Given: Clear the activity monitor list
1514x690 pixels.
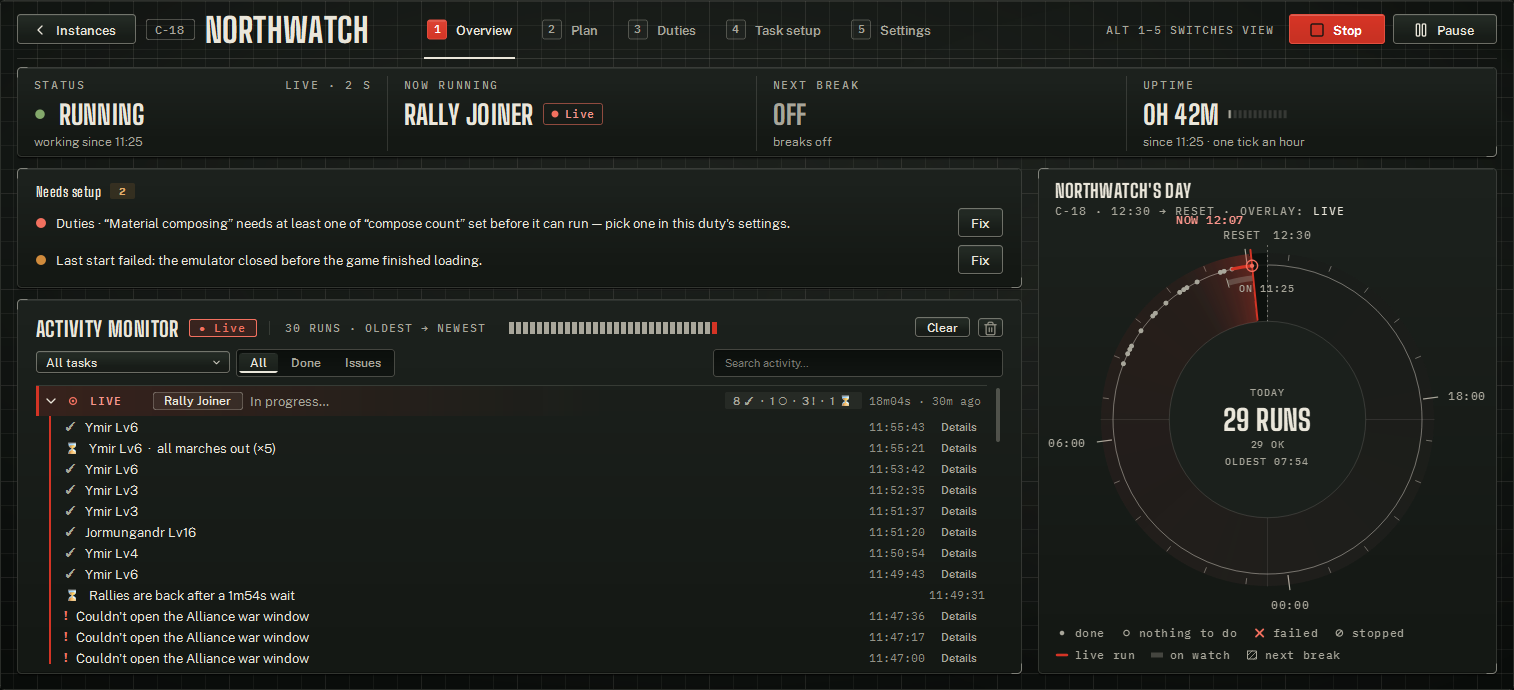Looking at the screenshot, I should click(942, 328).
